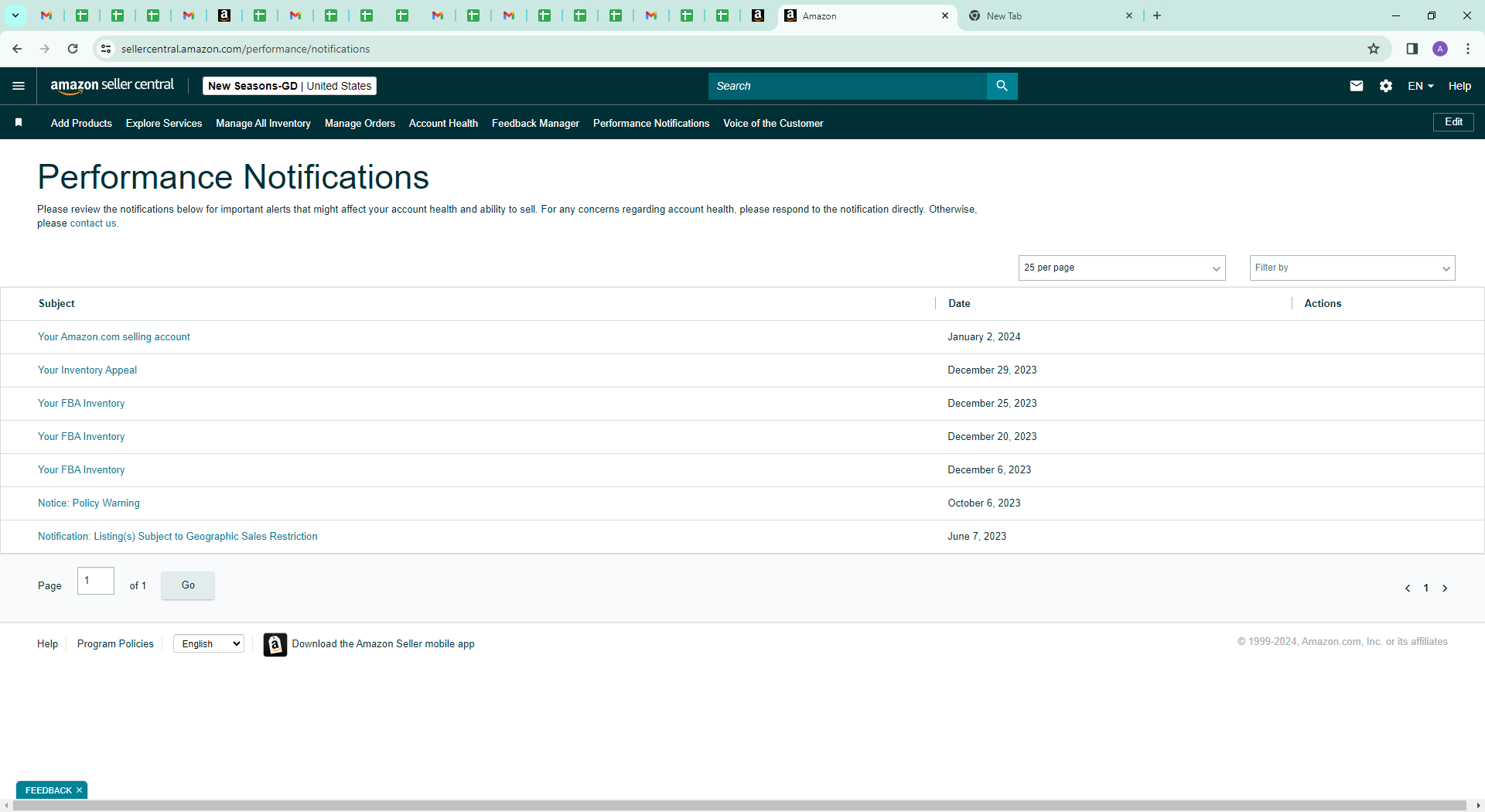Click the Go button
The height and width of the screenshot is (812, 1485).
188,585
